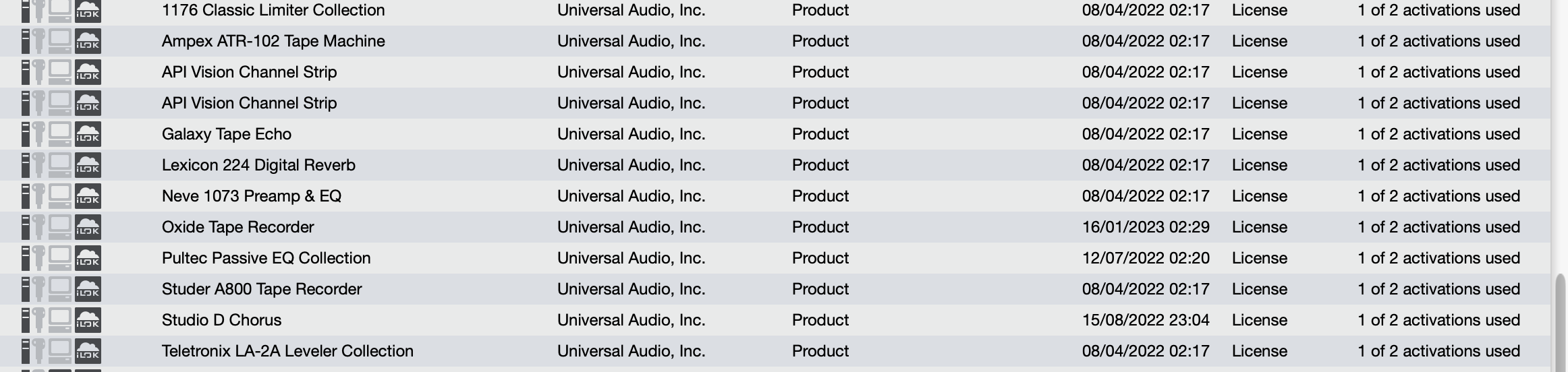Screen dimensions: 1568x372
Task: Click Universal Audio publisher in the Studer A800 row
Action: pyautogui.click(x=631, y=289)
